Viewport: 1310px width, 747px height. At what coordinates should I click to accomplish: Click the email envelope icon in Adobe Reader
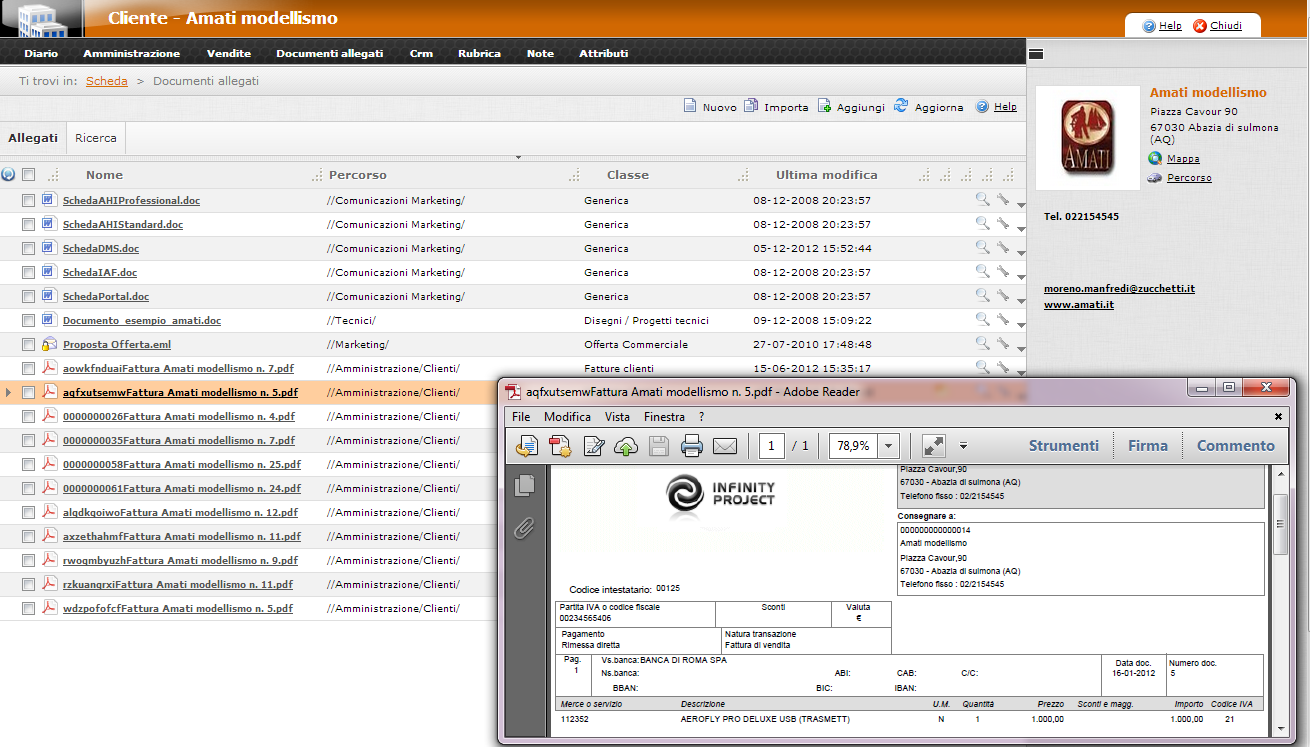click(x=724, y=446)
